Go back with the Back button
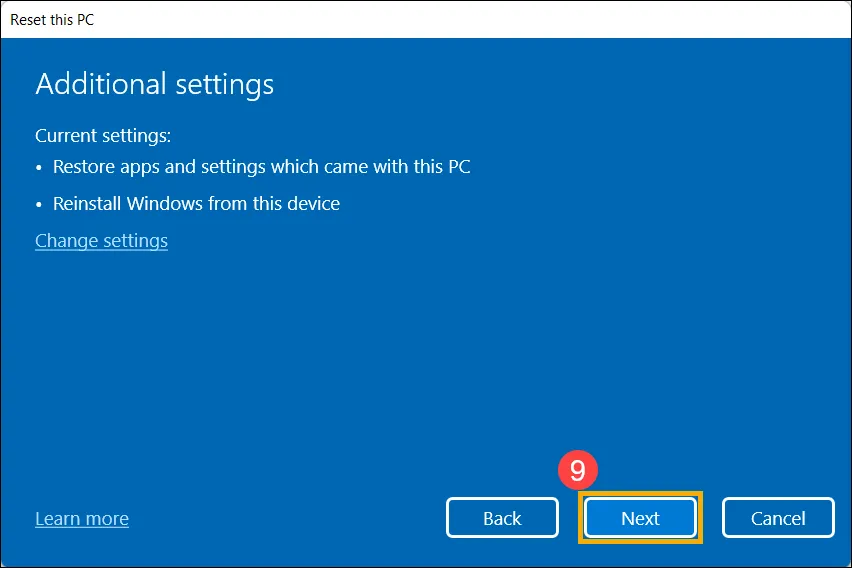 click(502, 518)
